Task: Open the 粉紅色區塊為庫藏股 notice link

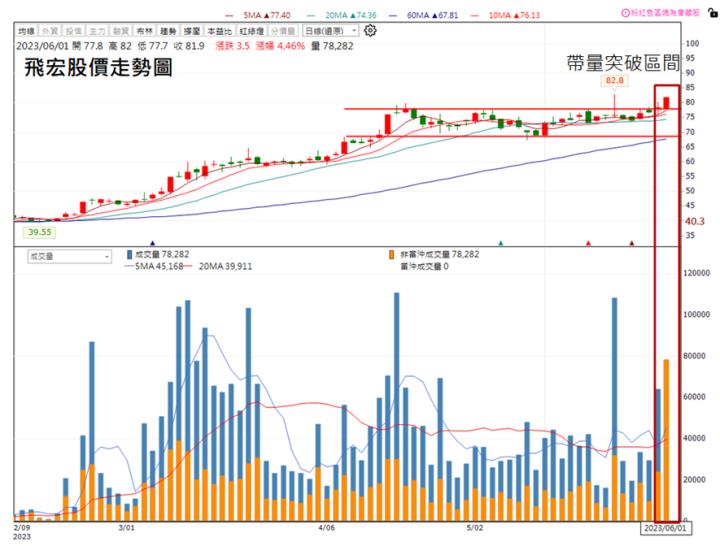Action: [670, 13]
